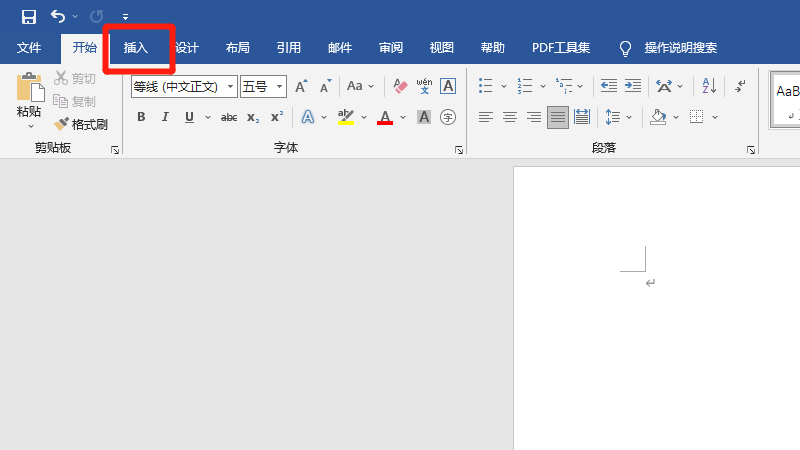Click the Format Painter (格式刷) brush icon

point(62,125)
